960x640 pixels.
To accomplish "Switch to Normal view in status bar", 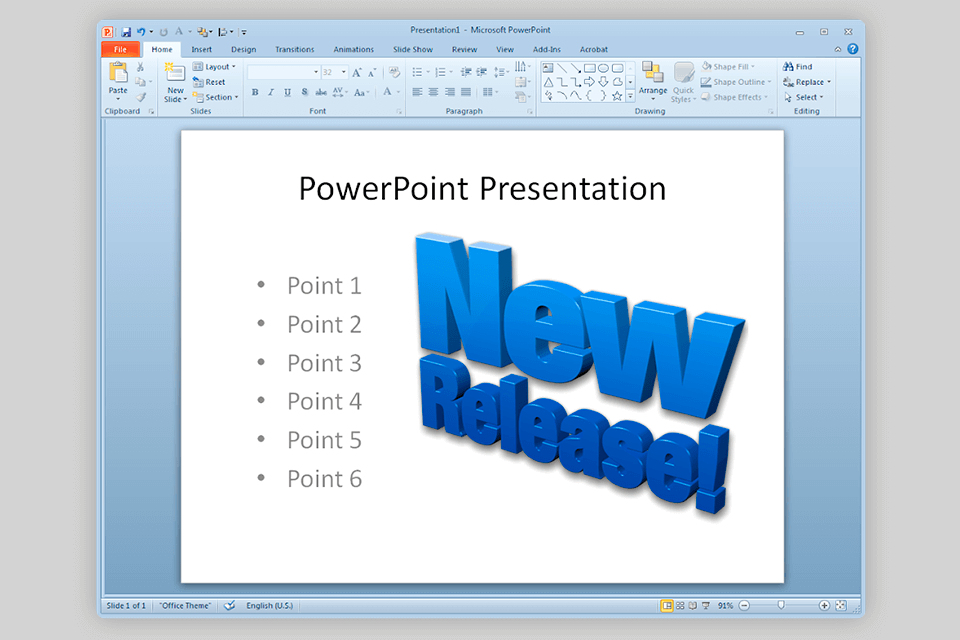I will click(667, 606).
